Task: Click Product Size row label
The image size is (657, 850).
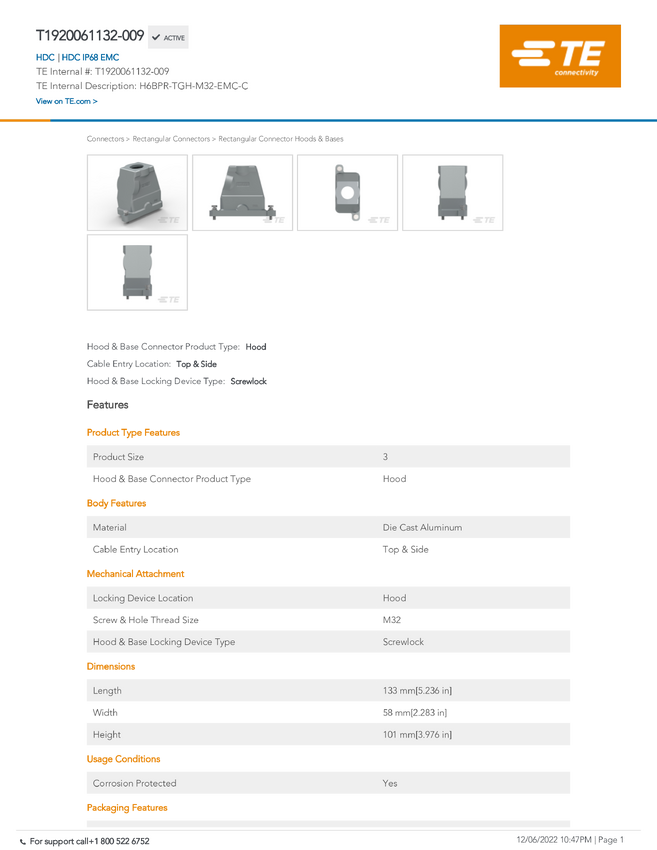Action: click(118, 457)
